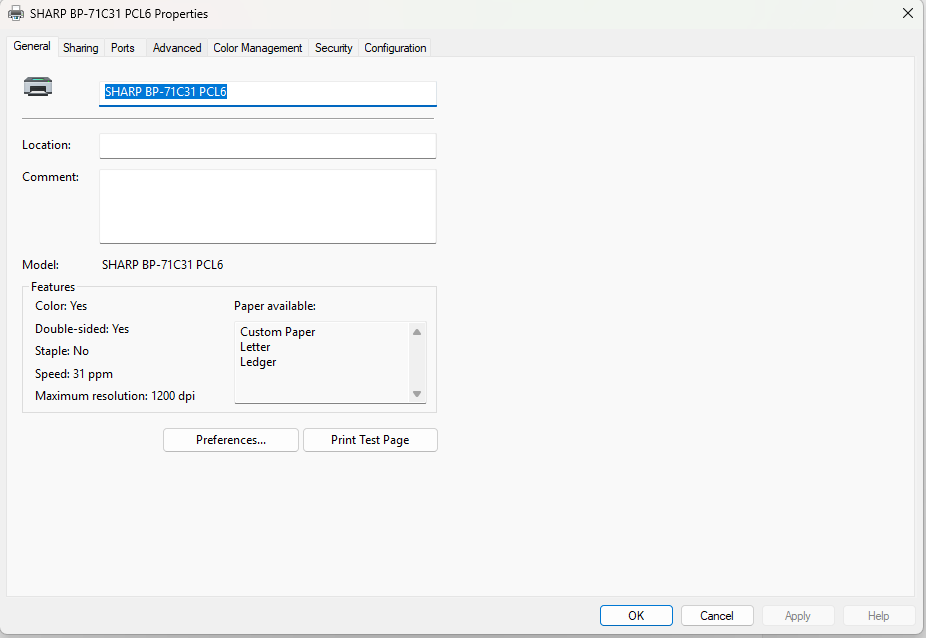Select the Security tab

click(333, 48)
